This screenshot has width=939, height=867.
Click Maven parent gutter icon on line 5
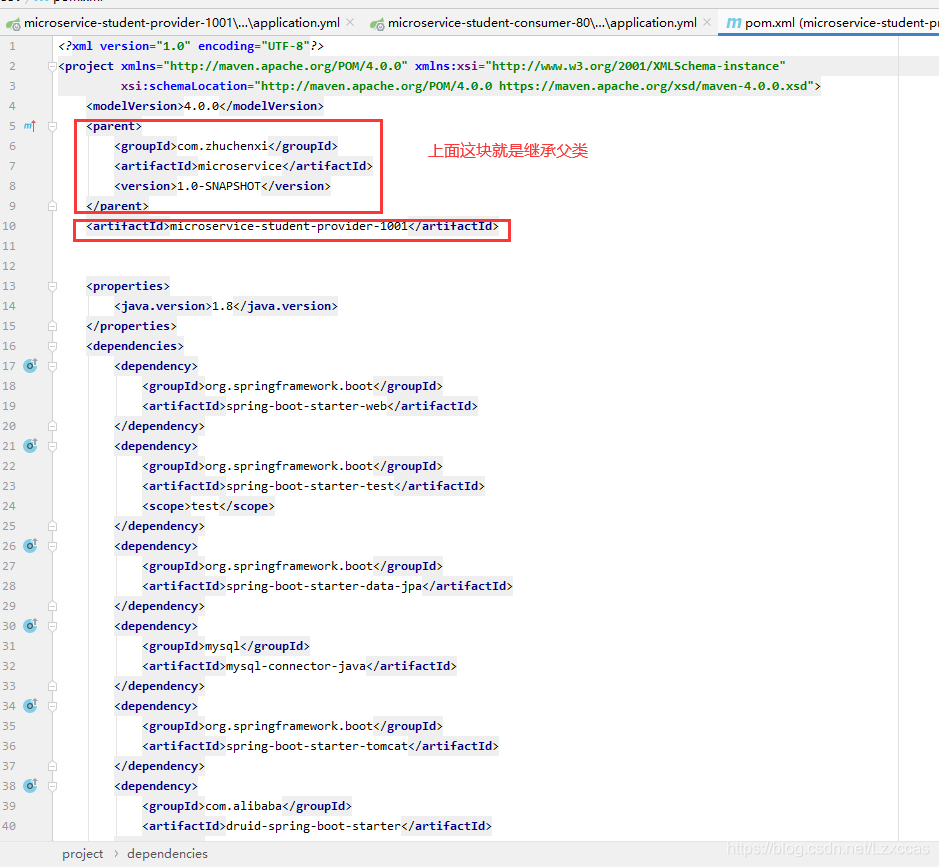(x=30, y=126)
